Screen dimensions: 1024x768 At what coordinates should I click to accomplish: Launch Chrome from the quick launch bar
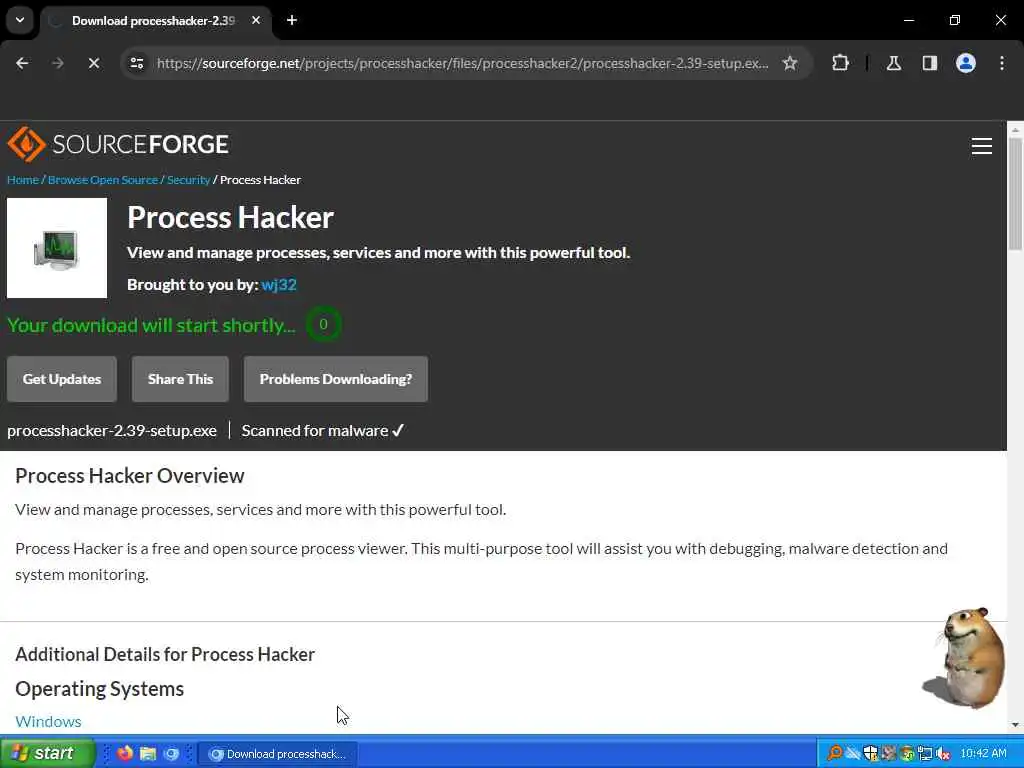click(171, 754)
